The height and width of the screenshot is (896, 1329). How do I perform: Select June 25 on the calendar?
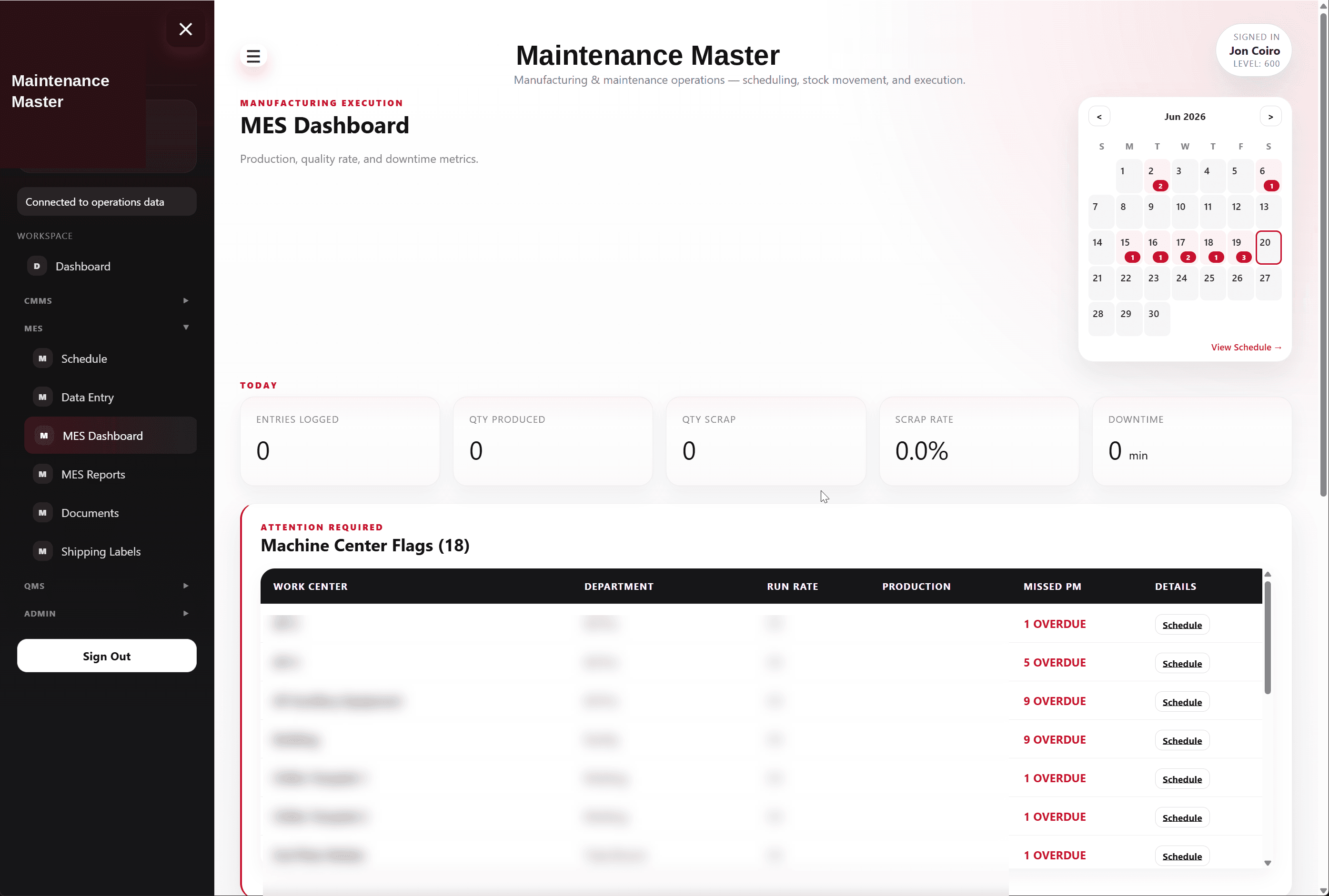(x=1213, y=284)
